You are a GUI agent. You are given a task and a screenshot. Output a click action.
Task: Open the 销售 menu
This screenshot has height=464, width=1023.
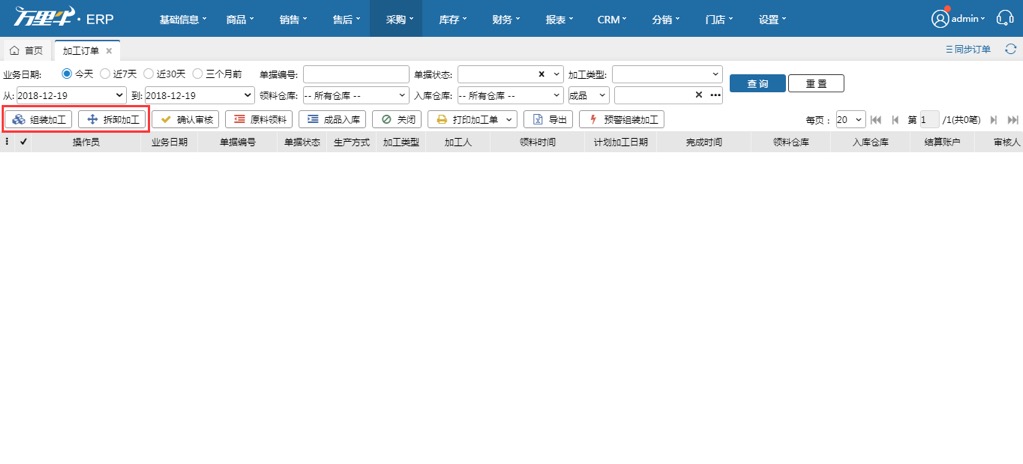pyautogui.click(x=294, y=19)
